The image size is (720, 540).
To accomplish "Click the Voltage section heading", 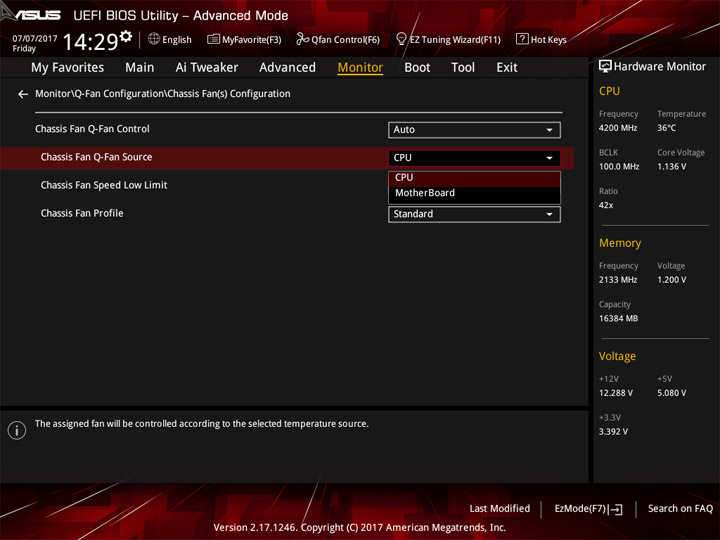I will [617, 356].
